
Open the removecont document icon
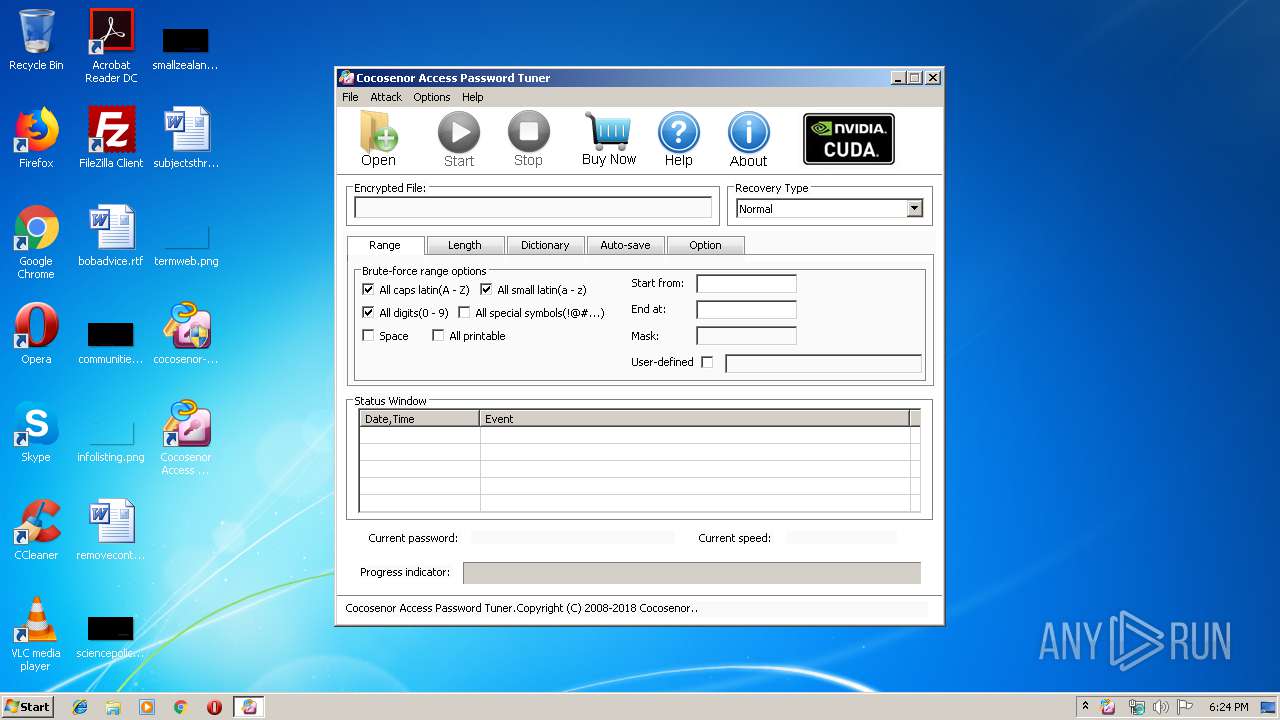pos(111,530)
